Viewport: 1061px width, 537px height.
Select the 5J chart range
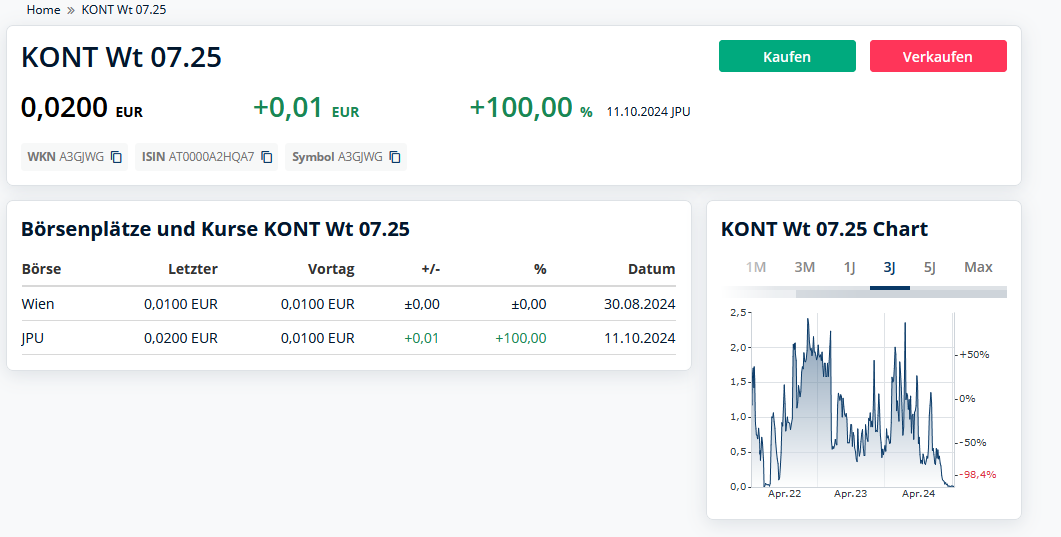pyautogui.click(x=929, y=267)
